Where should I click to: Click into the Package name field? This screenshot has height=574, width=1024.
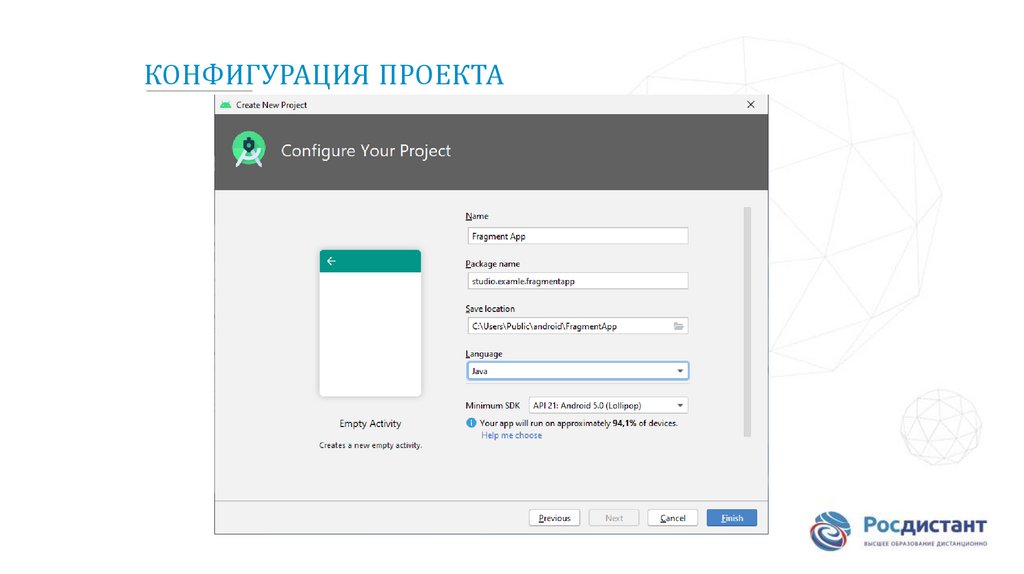click(577, 281)
